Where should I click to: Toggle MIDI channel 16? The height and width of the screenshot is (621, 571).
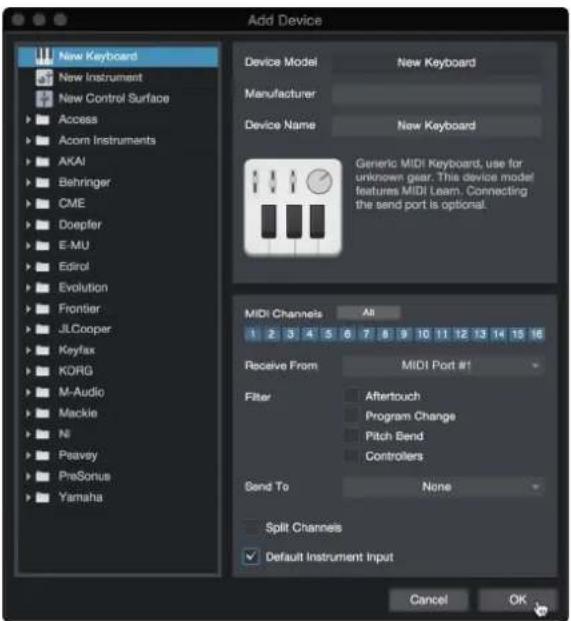point(537,334)
